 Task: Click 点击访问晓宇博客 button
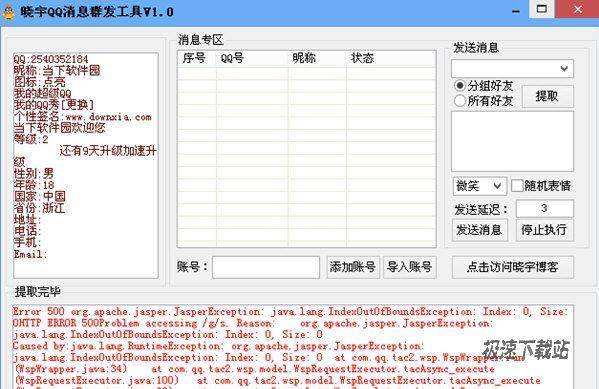[x=513, y=267]
